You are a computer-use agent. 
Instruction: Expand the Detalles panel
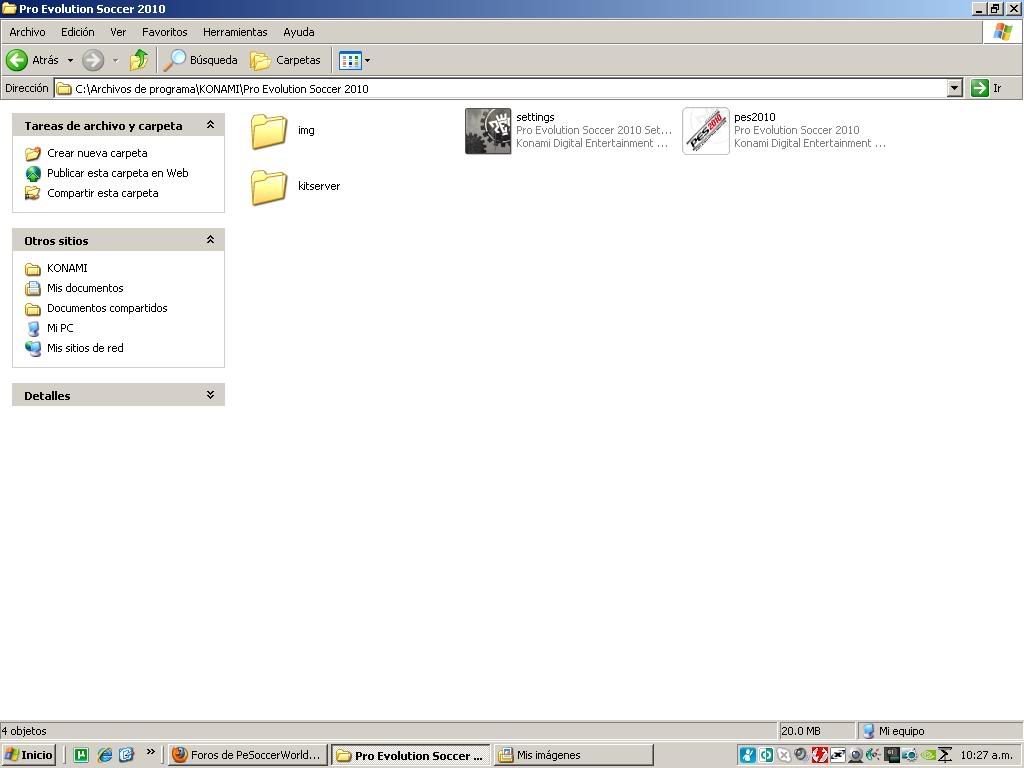210,394
